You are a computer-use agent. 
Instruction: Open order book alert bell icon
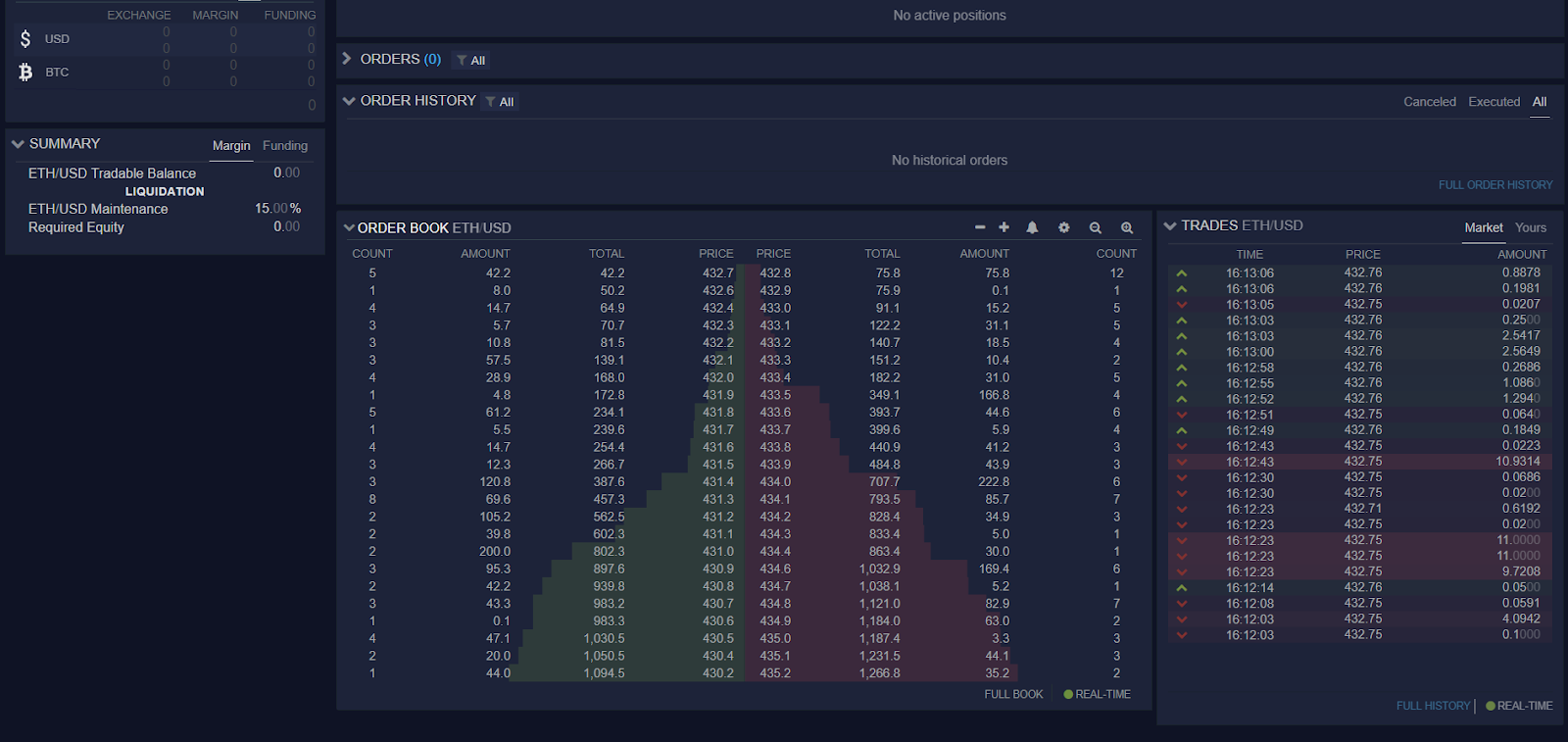tap(1032, 227)
